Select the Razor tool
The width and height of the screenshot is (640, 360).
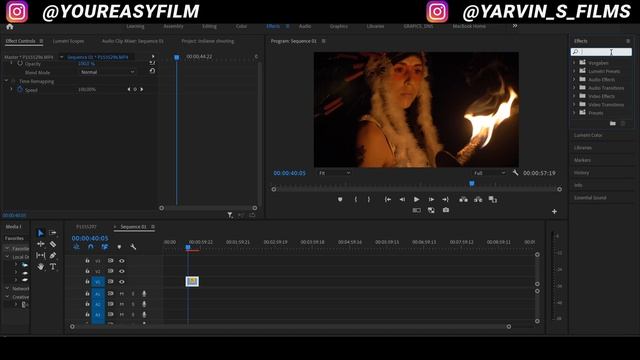(53, 244)
